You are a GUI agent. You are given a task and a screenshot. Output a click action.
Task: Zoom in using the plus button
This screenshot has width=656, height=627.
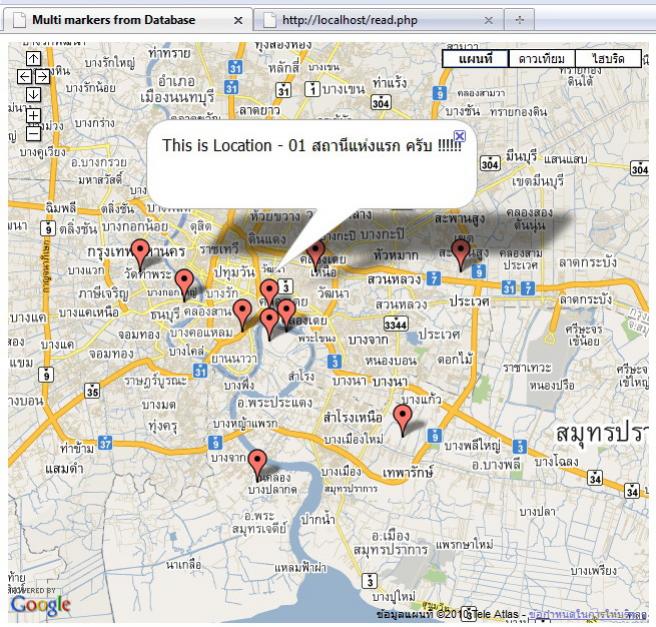pos(33,115)
